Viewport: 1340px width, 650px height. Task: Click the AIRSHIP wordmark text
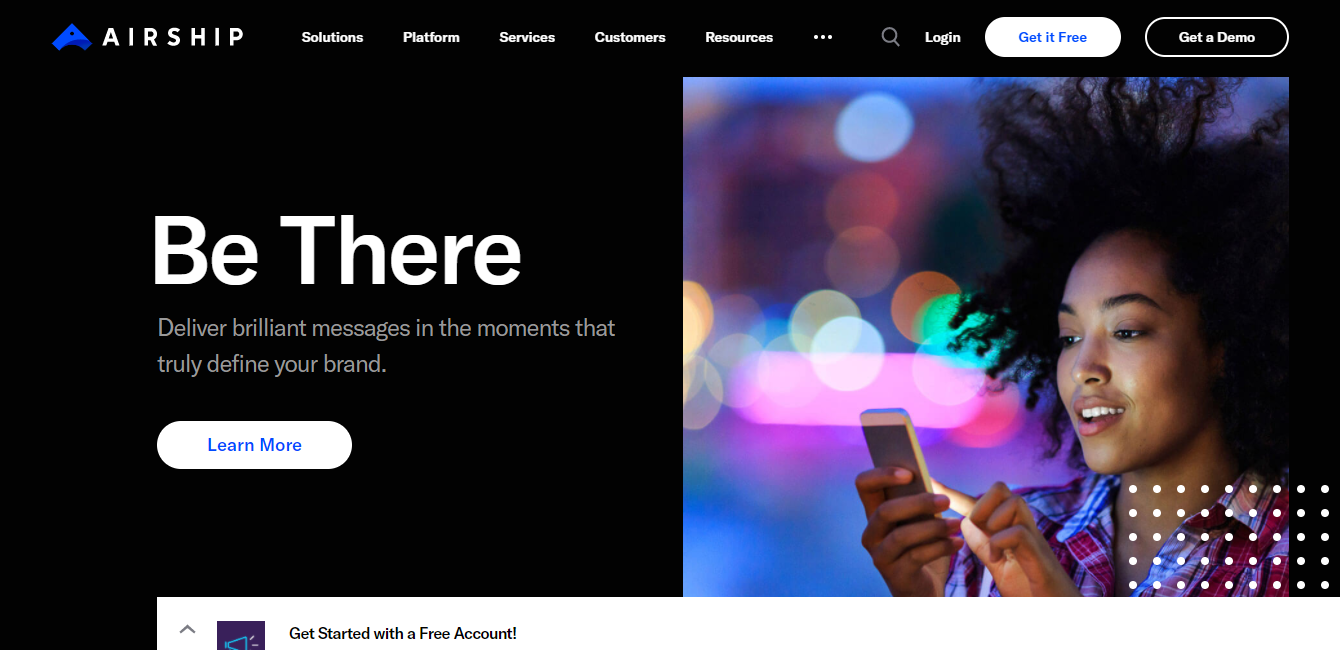coord(173,37)
